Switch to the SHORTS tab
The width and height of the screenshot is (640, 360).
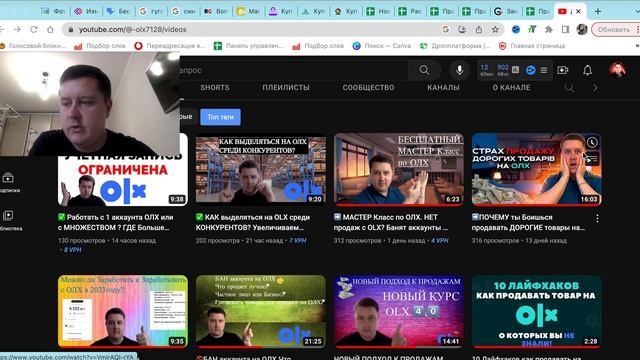pos(215,87)
